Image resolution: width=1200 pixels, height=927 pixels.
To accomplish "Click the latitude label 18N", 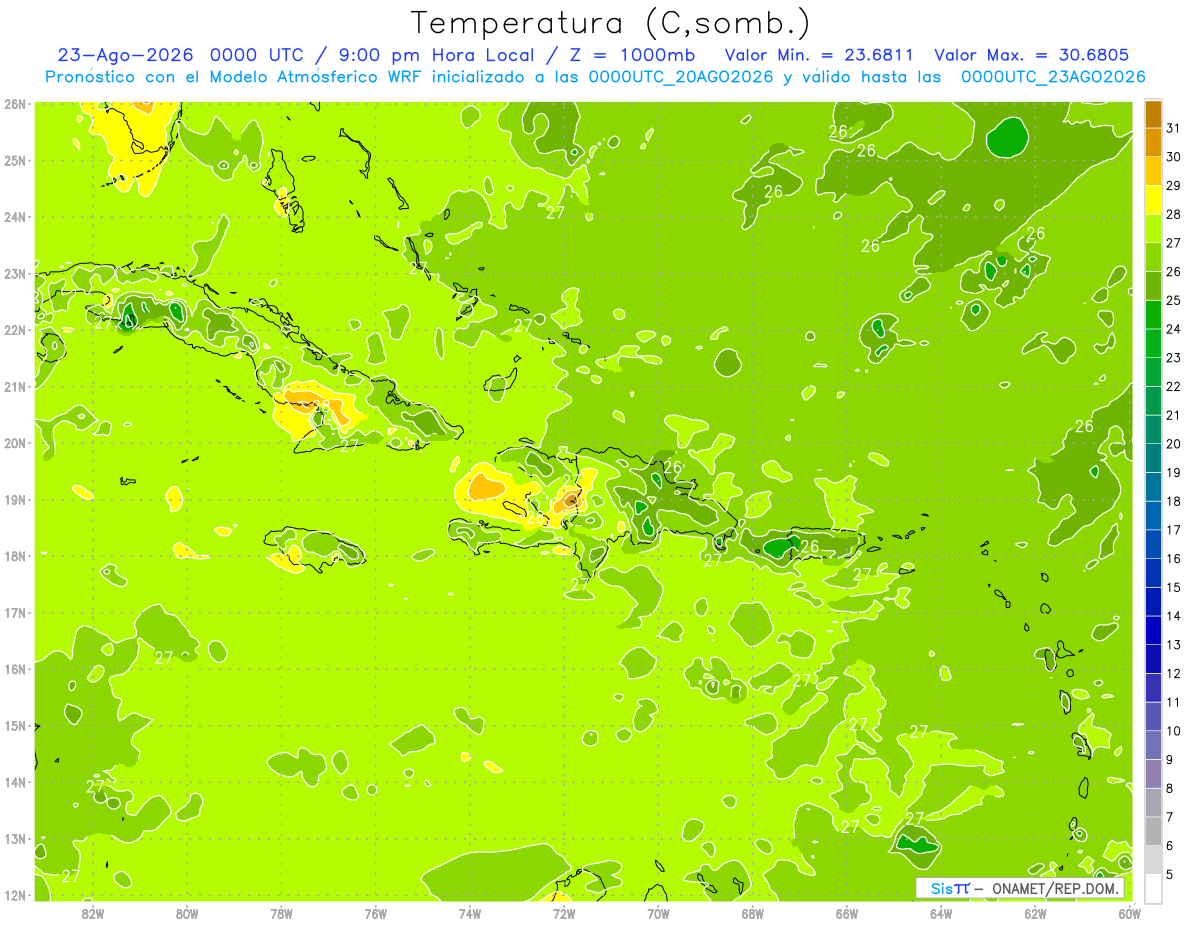I will (15, 556).
